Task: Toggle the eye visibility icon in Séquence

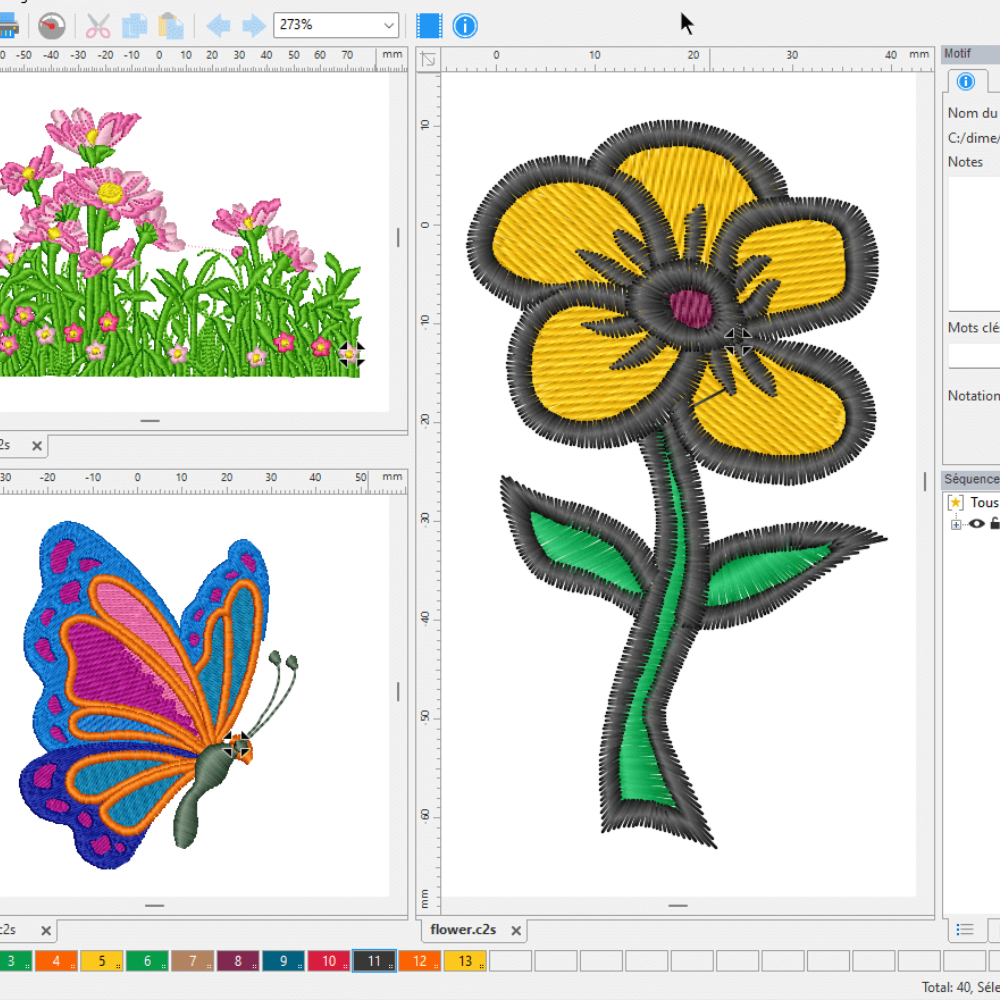Action: pos(976,524)
